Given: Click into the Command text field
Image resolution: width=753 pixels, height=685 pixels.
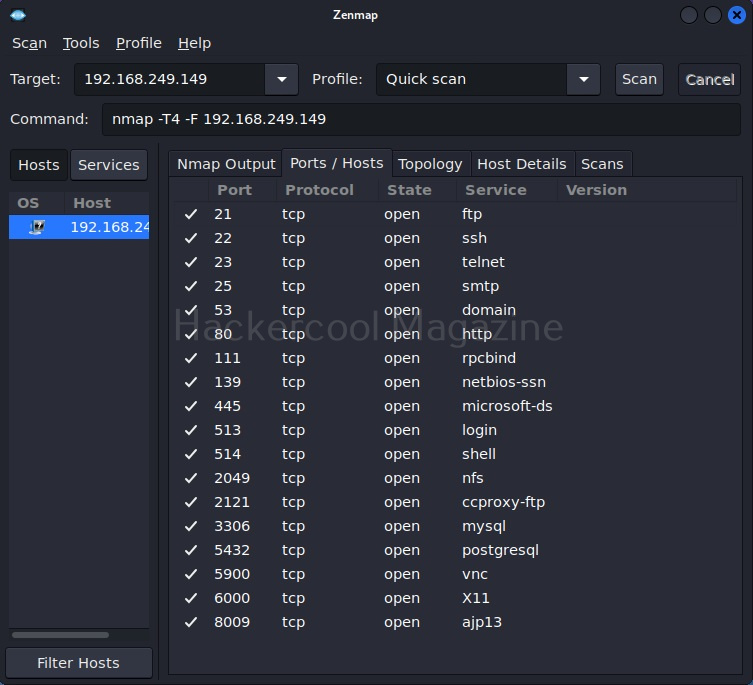Looking at the screenshot, I should click(x=421, y=119).
